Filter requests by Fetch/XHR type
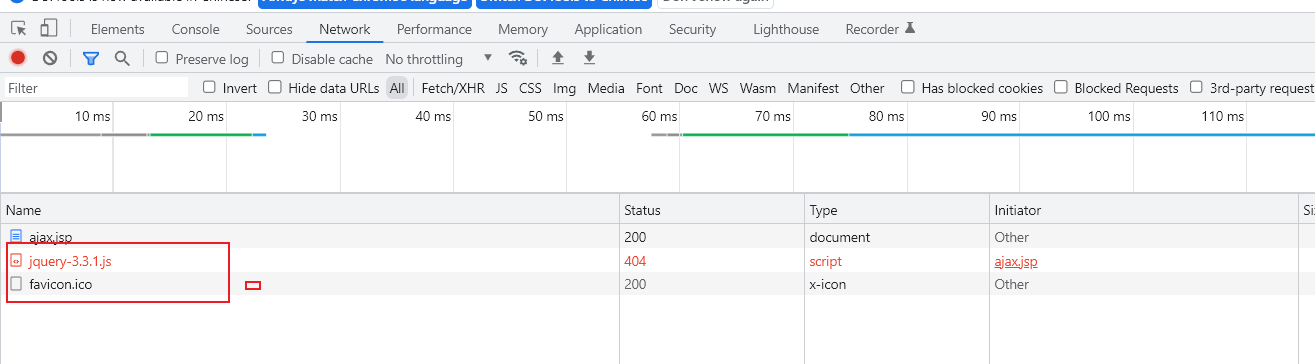This screenshot has width=1315, height=364. pos(453,88)
